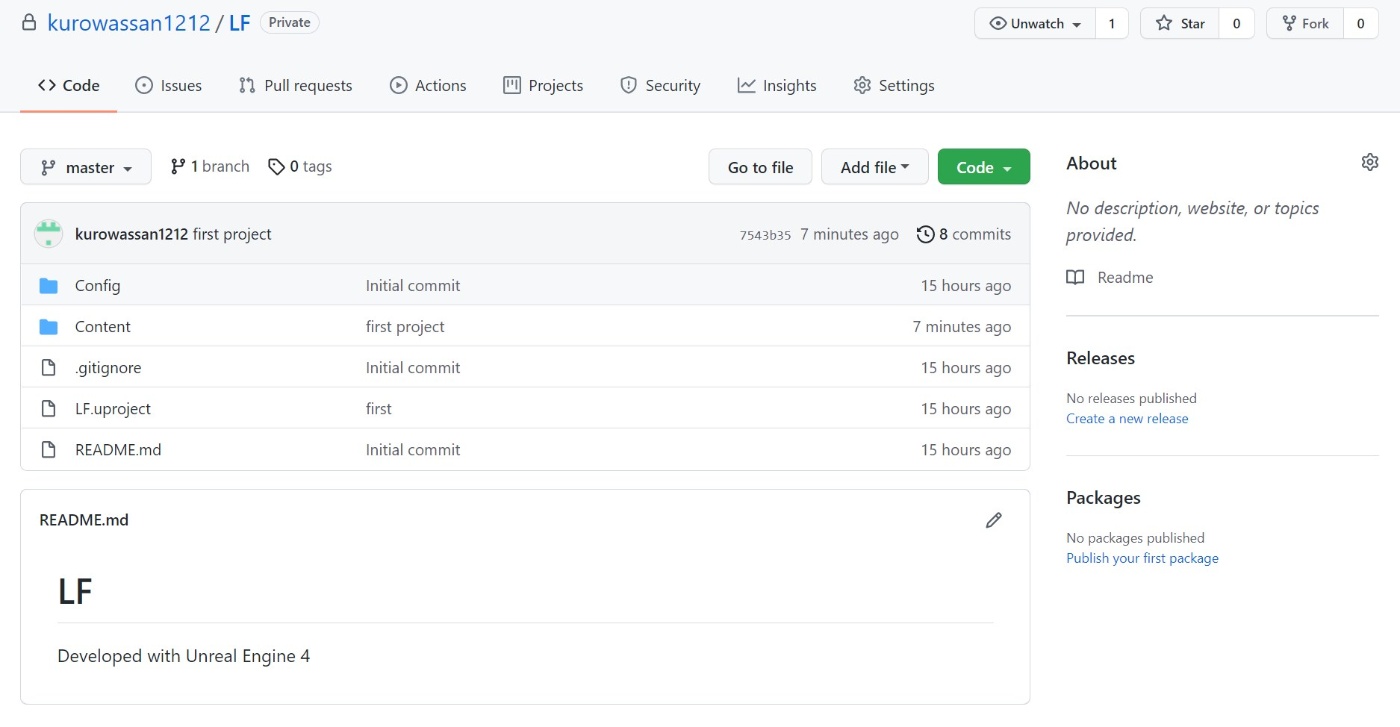The width and height of the screenshot is (1400, 727).
Task: Click the README.md file icon in the list
Action: click(x=48, y=450)
